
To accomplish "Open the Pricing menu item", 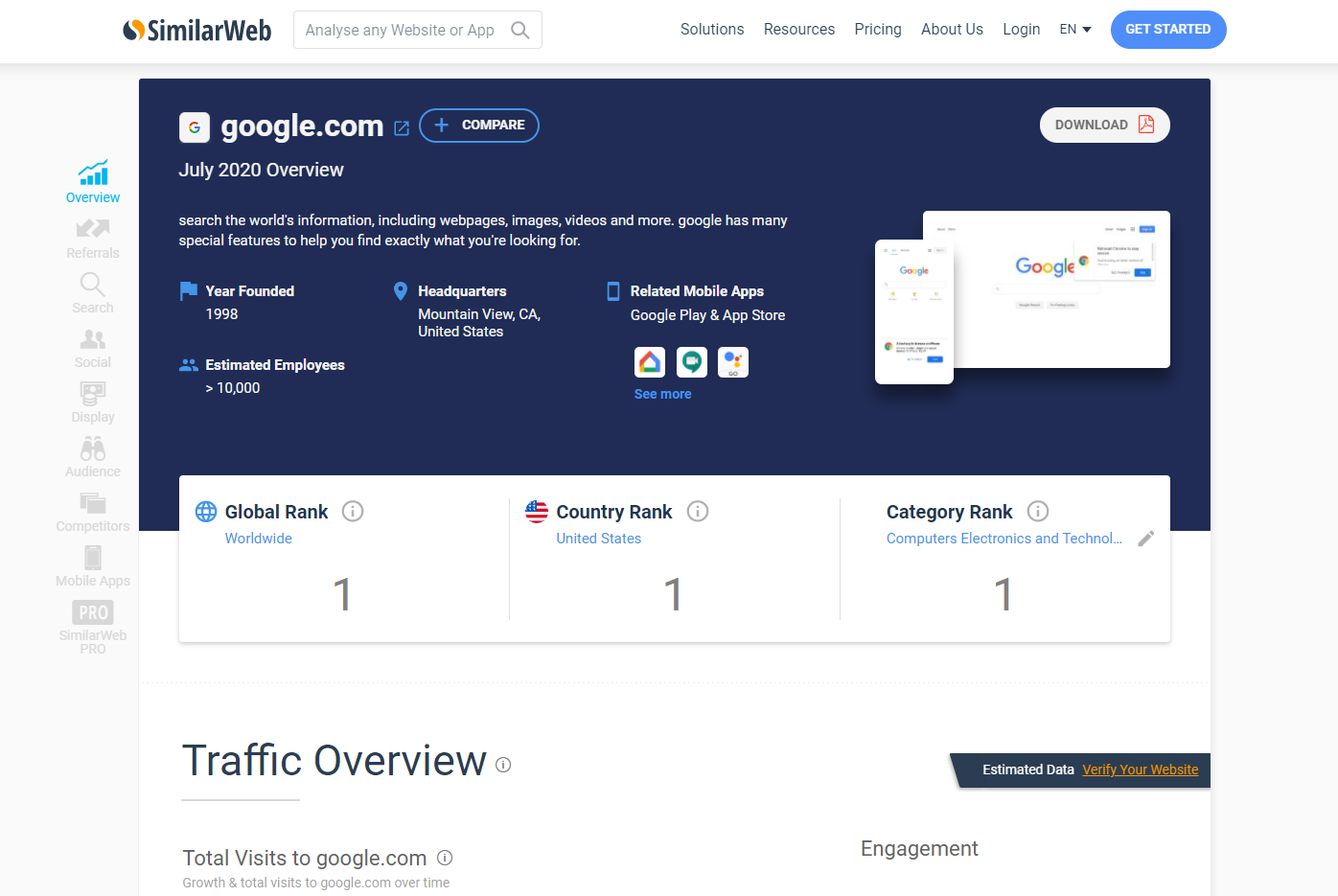I will (x=878, y=29).
